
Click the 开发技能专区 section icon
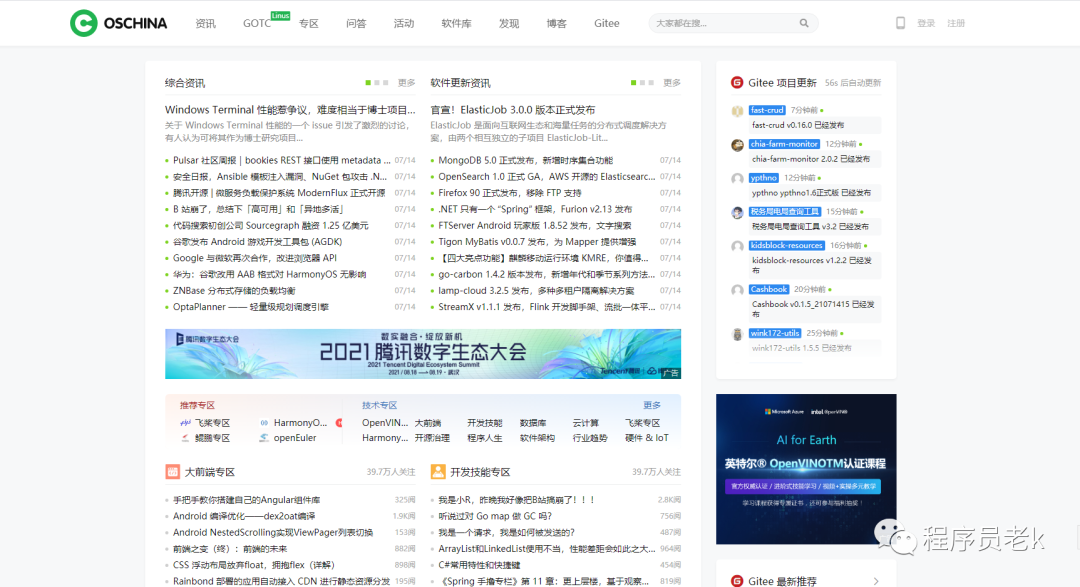tap(438, 472)
